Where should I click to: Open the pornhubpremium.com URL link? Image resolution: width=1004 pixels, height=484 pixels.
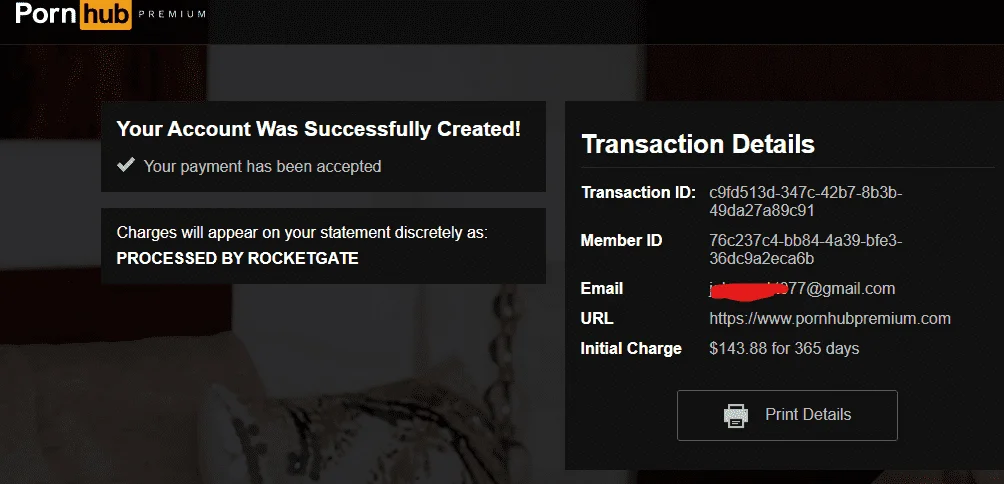coord(830,318)
